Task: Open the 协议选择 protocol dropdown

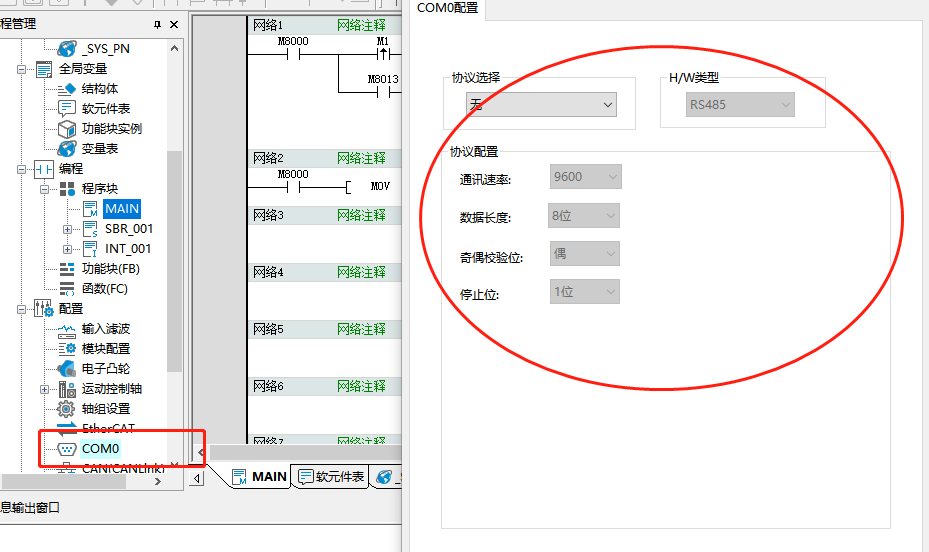Action: [x=541, y=105]
